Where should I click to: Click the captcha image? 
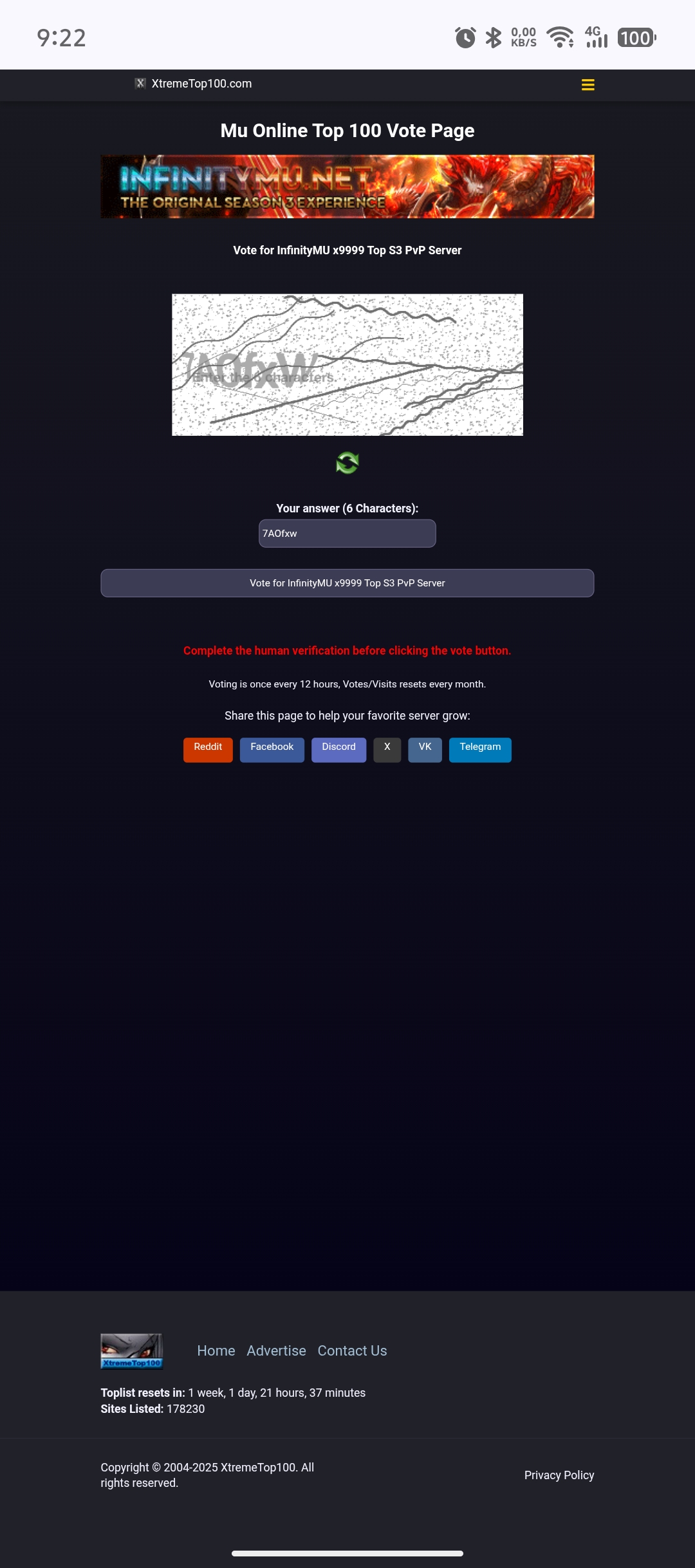pos(347,365)
